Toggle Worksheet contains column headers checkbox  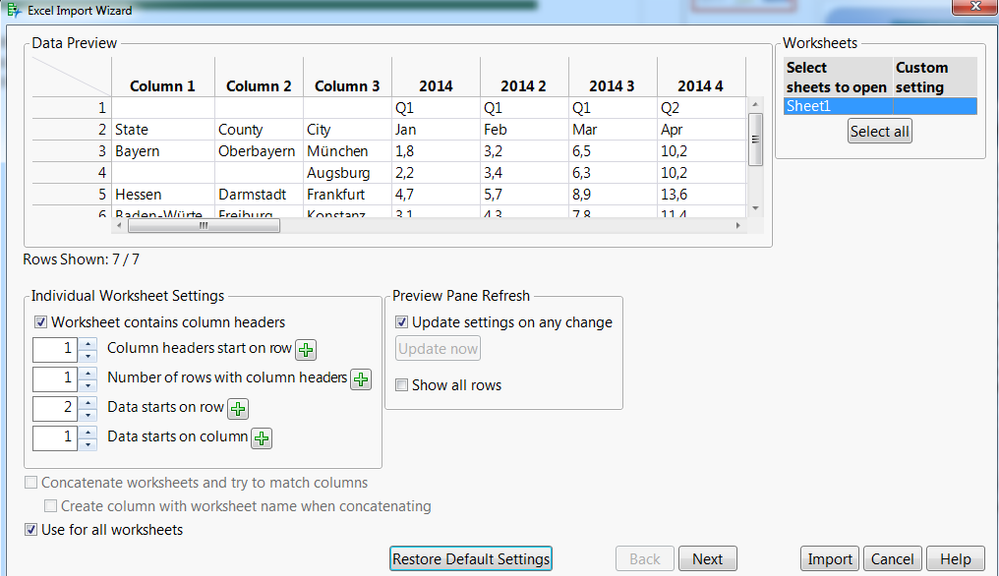point(40,322)
